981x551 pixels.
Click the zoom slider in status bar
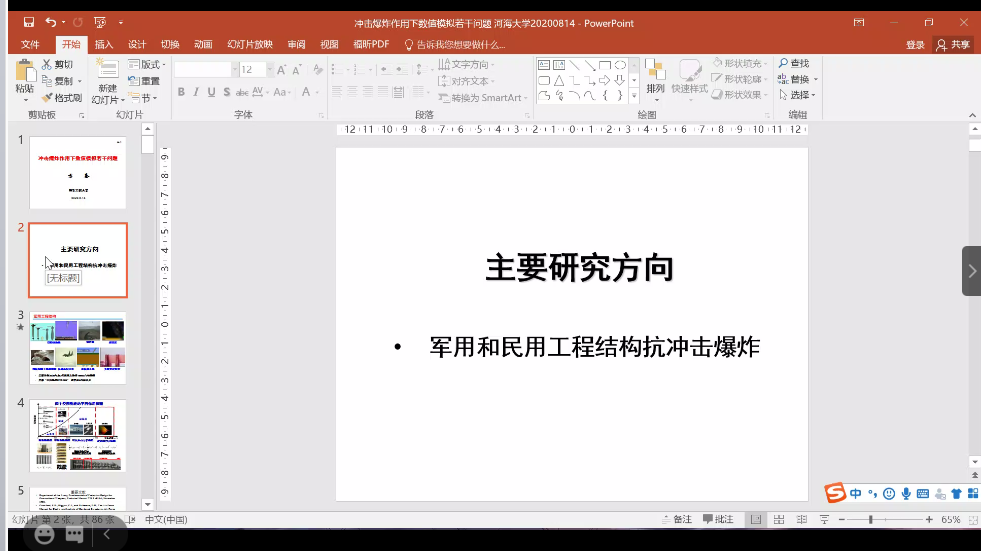click(x=871, y=520)
